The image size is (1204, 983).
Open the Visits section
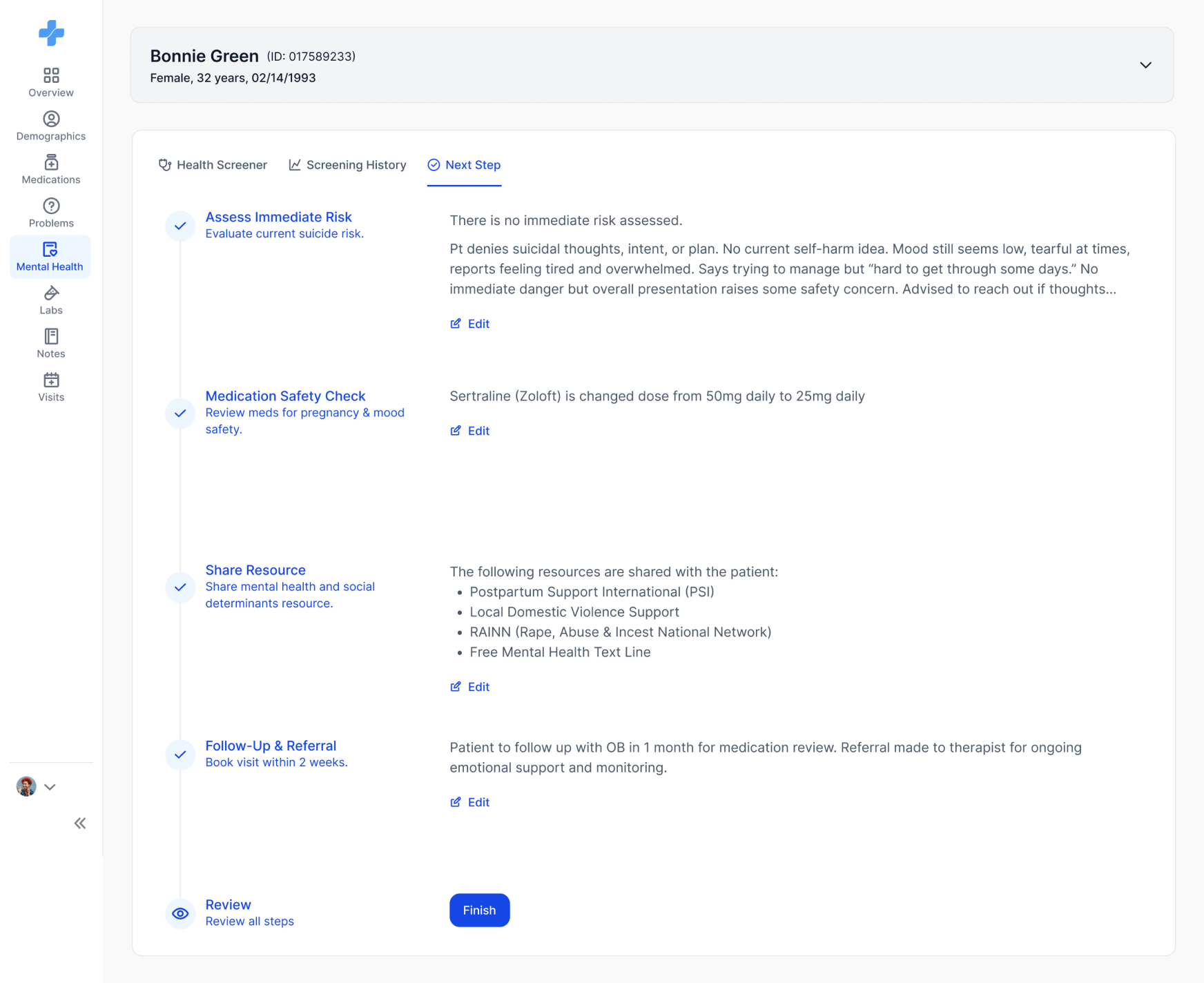click(x=51, y=387)
